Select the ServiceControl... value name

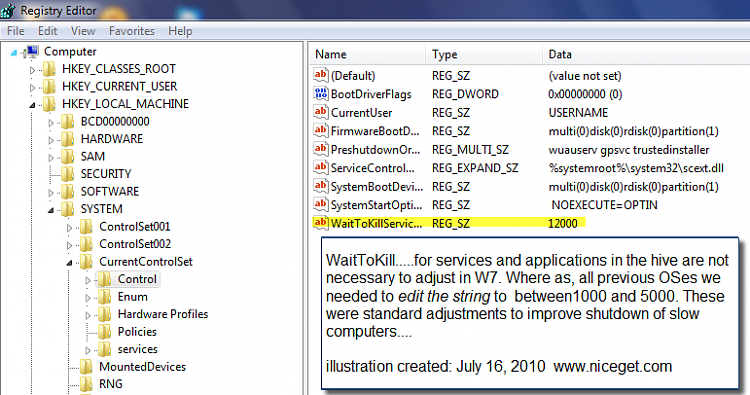373,168
